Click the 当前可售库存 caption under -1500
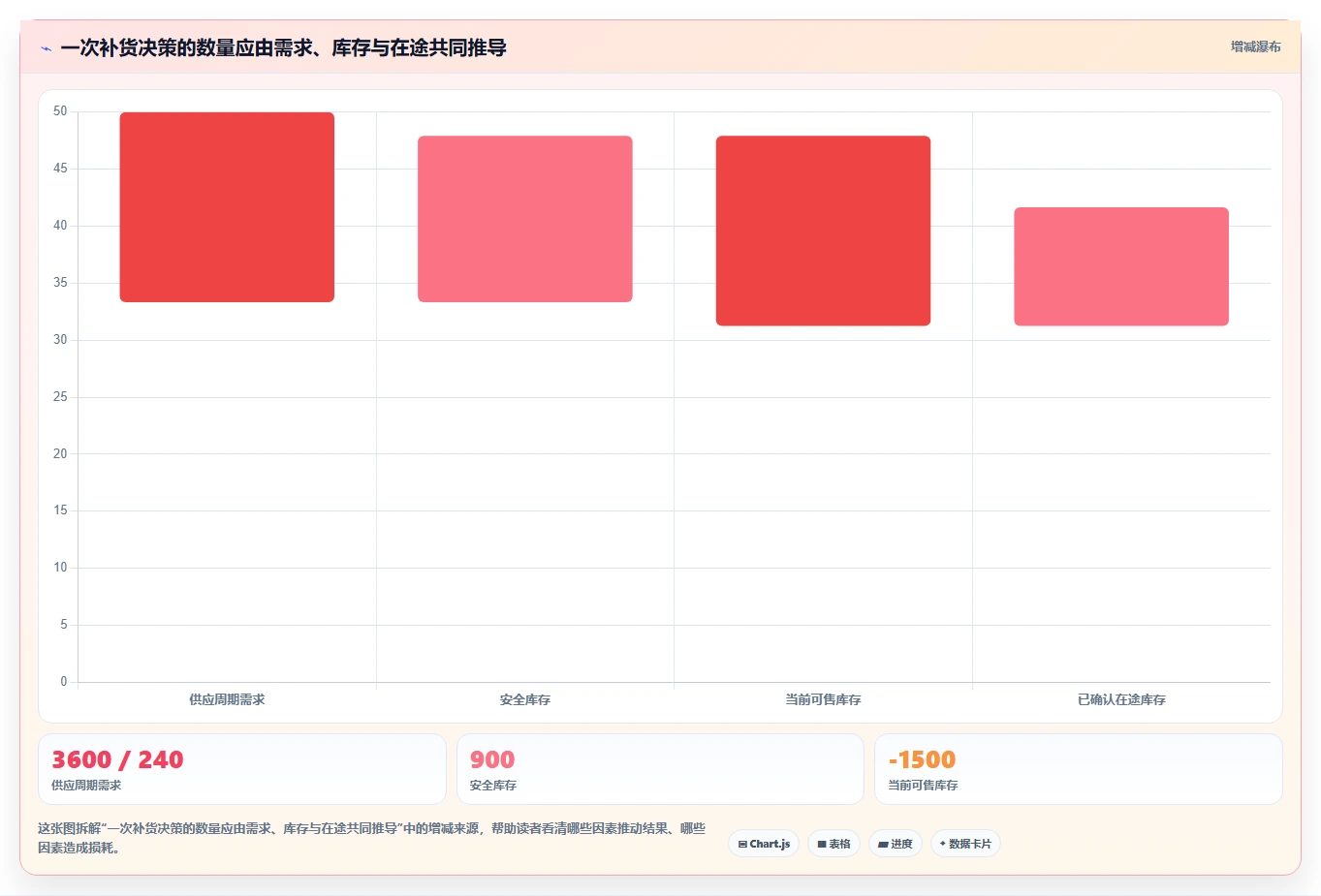The width and height of the screenshot is (1321, 896). [923, 786]
